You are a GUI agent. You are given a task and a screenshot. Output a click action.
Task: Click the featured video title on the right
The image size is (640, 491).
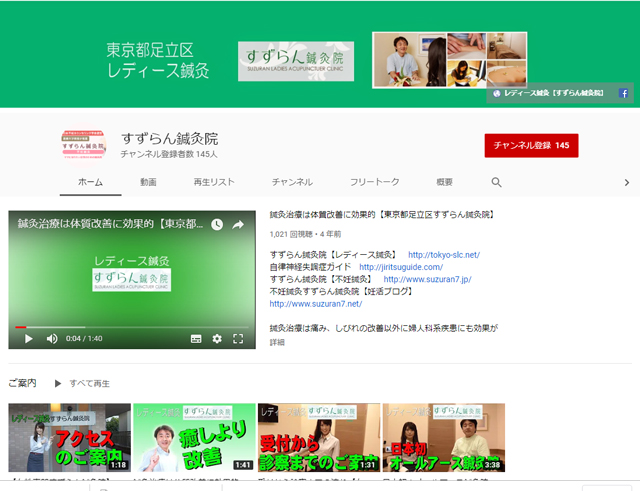coord(382,214)
